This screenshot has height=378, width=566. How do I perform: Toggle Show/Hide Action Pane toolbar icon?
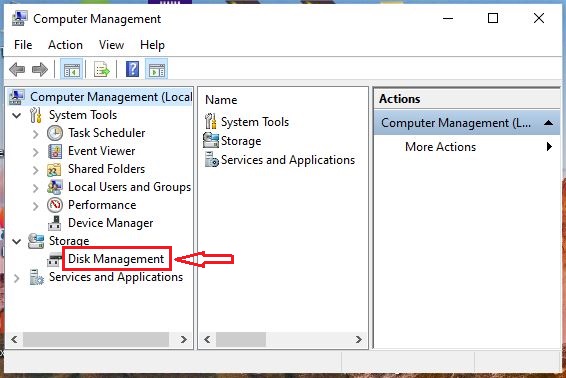[157, 69]
